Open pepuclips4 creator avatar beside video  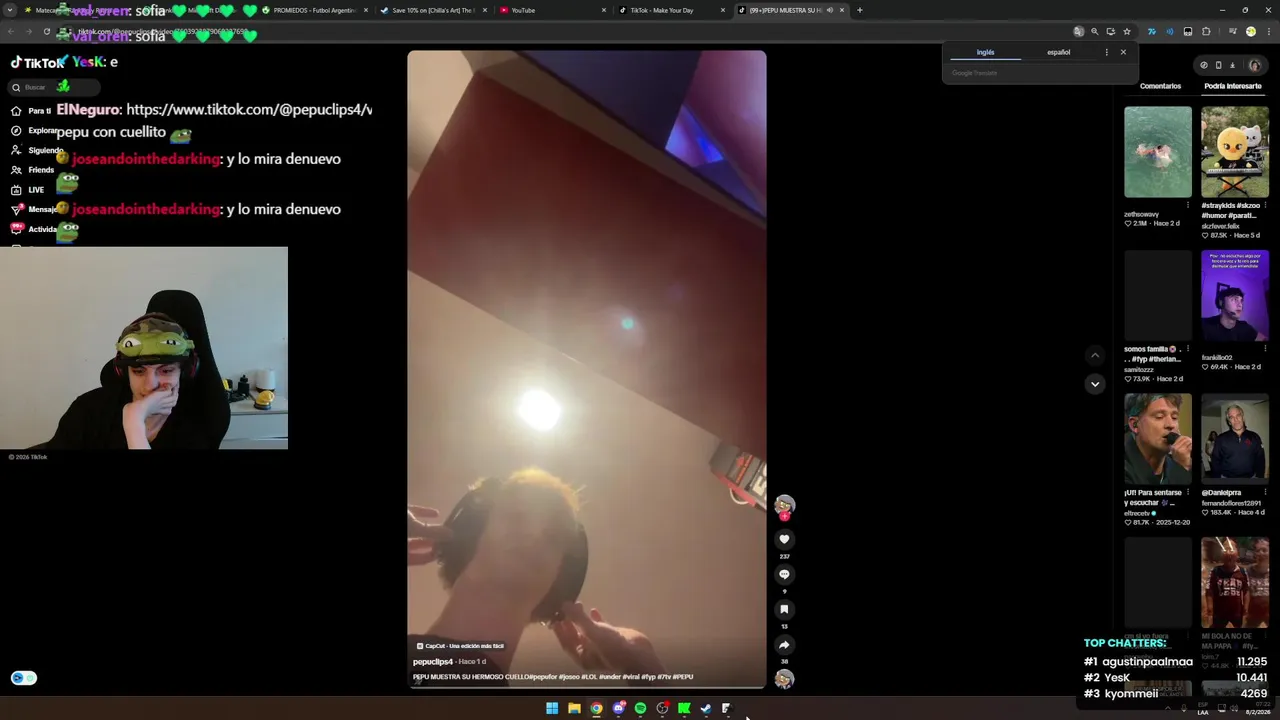tap(784, 505)
